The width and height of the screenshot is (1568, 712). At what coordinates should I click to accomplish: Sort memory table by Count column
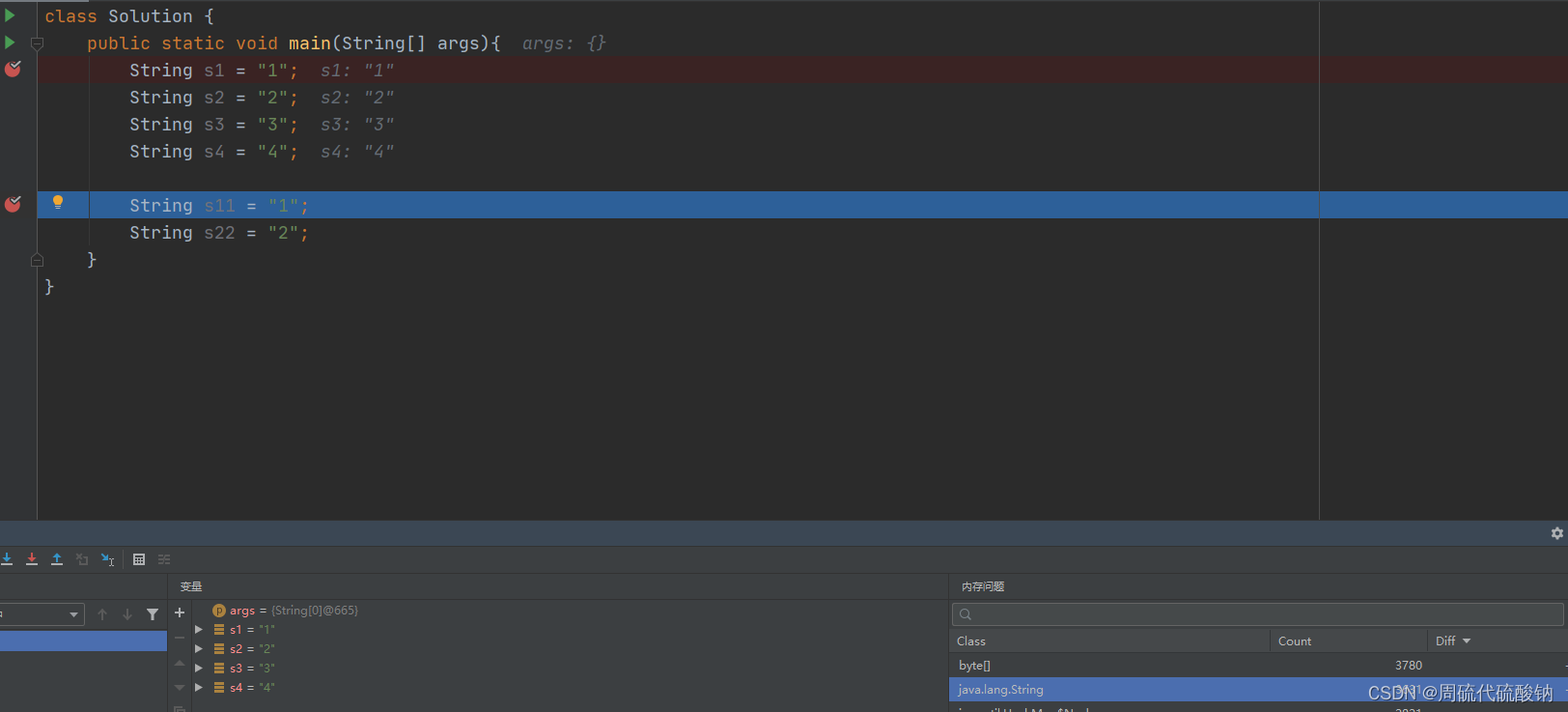[x=1349, y=641]
